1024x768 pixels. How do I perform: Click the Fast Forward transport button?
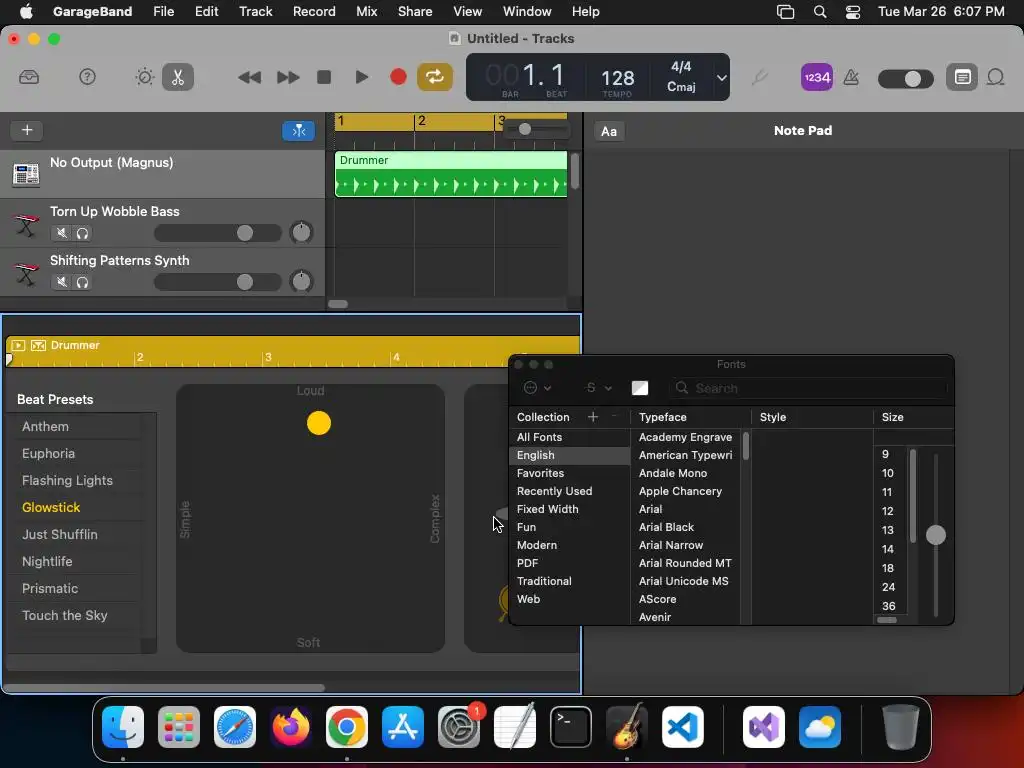[x=288, y=78]
